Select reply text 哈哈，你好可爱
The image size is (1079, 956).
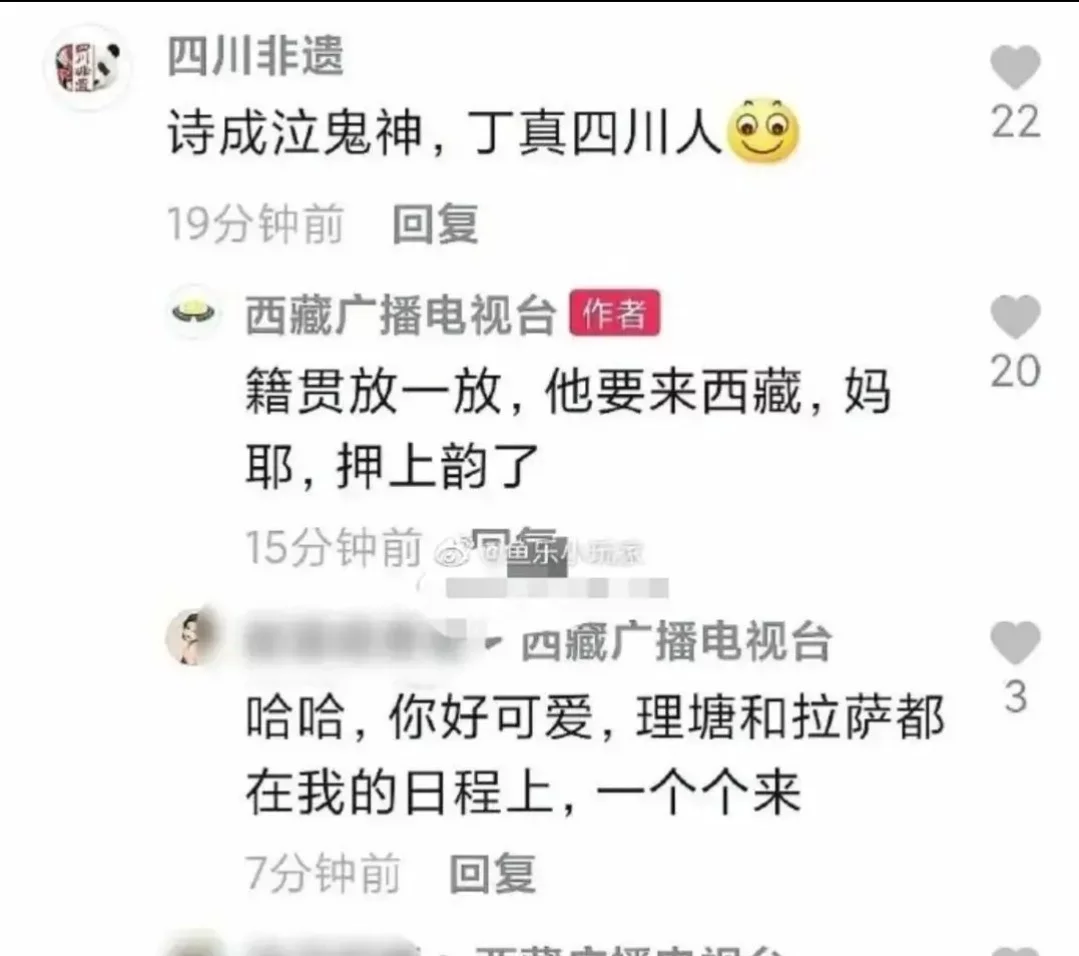(419, 717)
